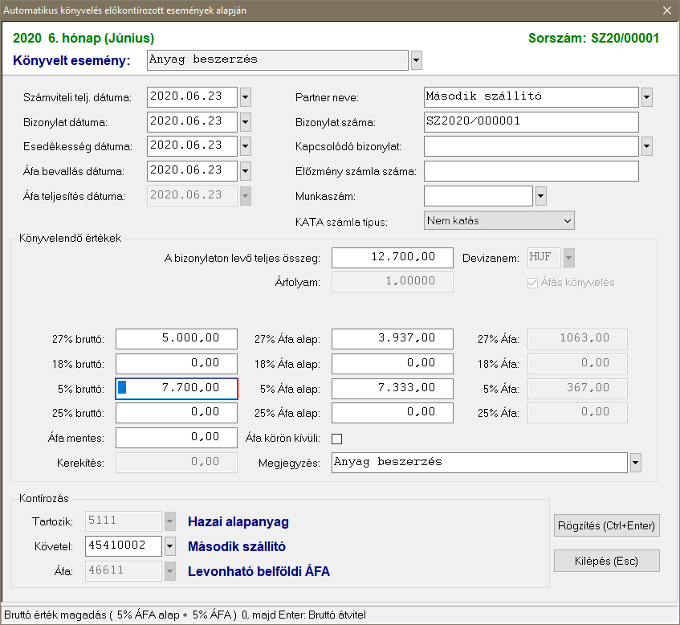
Task: Open the Könyvelt esemény dropdown arrow
Action: click(416, 60)
